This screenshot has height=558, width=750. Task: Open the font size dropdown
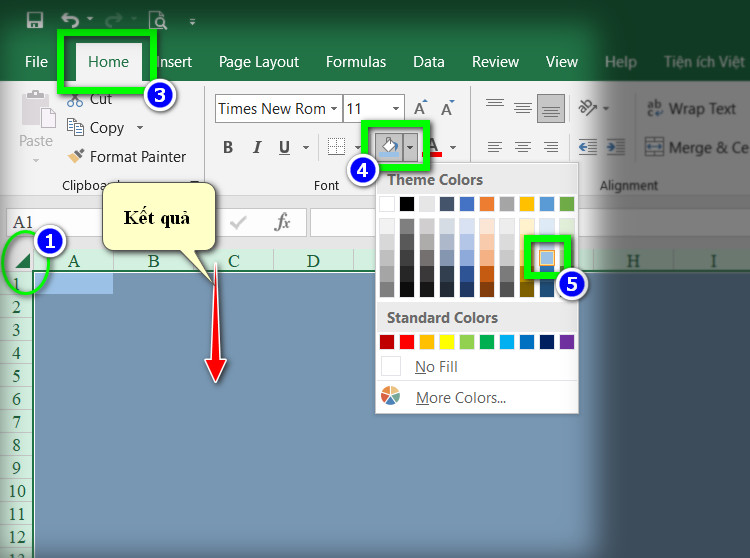click(396, 109)
